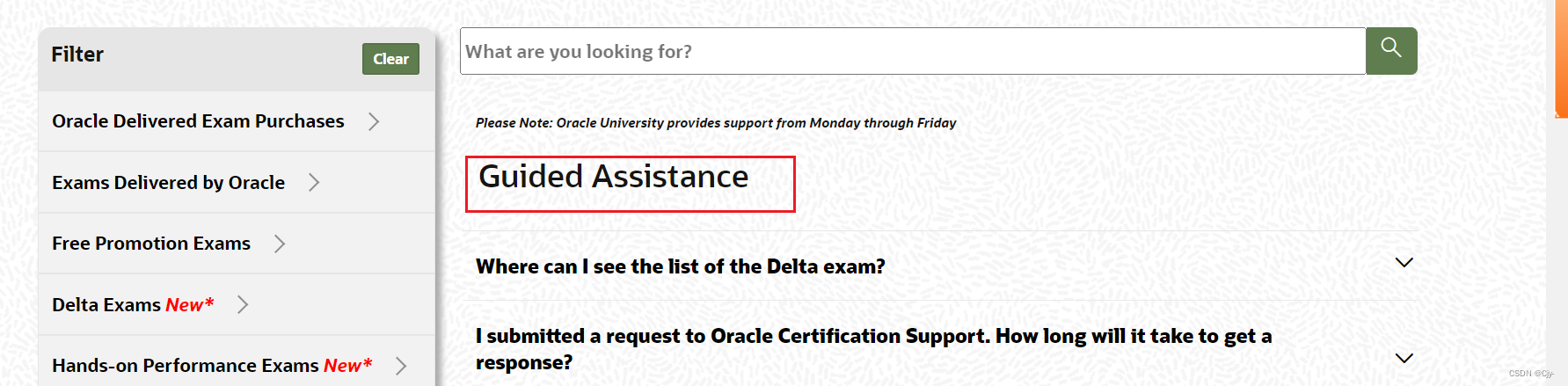Viewport: 1568px width, 386px height.
Task: Click the chevron next to Exams Delivered by Oracle
Action: coord(314,183)
